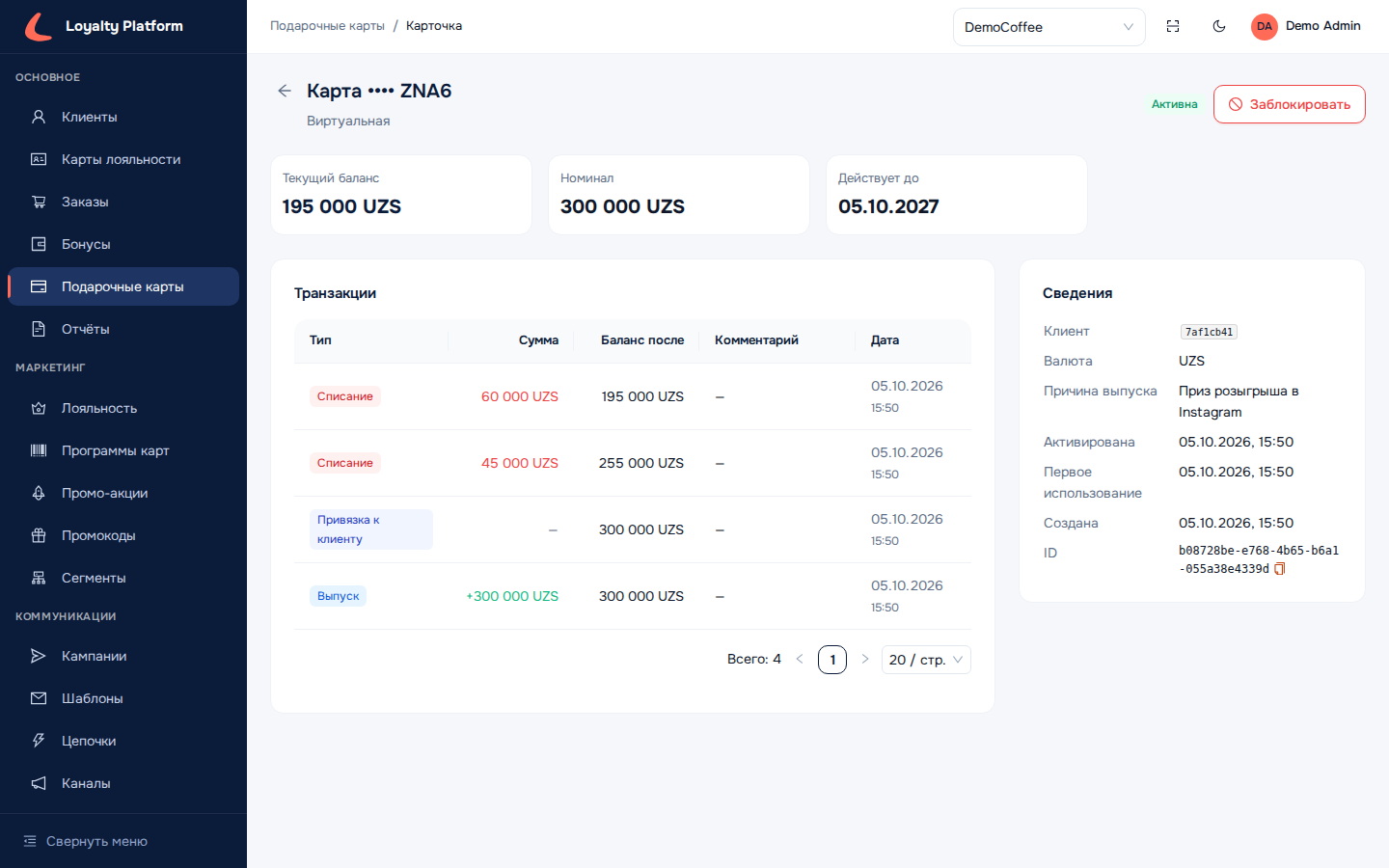
Task: Click the Лояльность crown icon
Action: [x=39, y=408]
